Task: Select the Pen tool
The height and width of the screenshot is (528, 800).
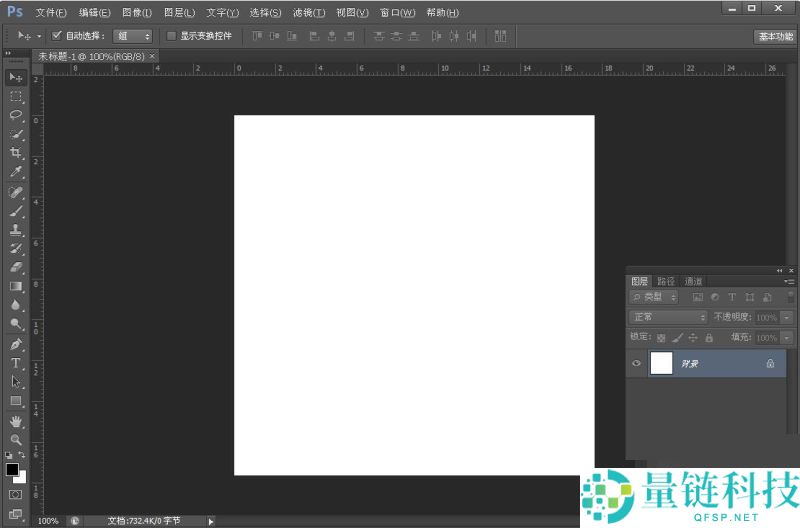Action: tap(16, 344)
